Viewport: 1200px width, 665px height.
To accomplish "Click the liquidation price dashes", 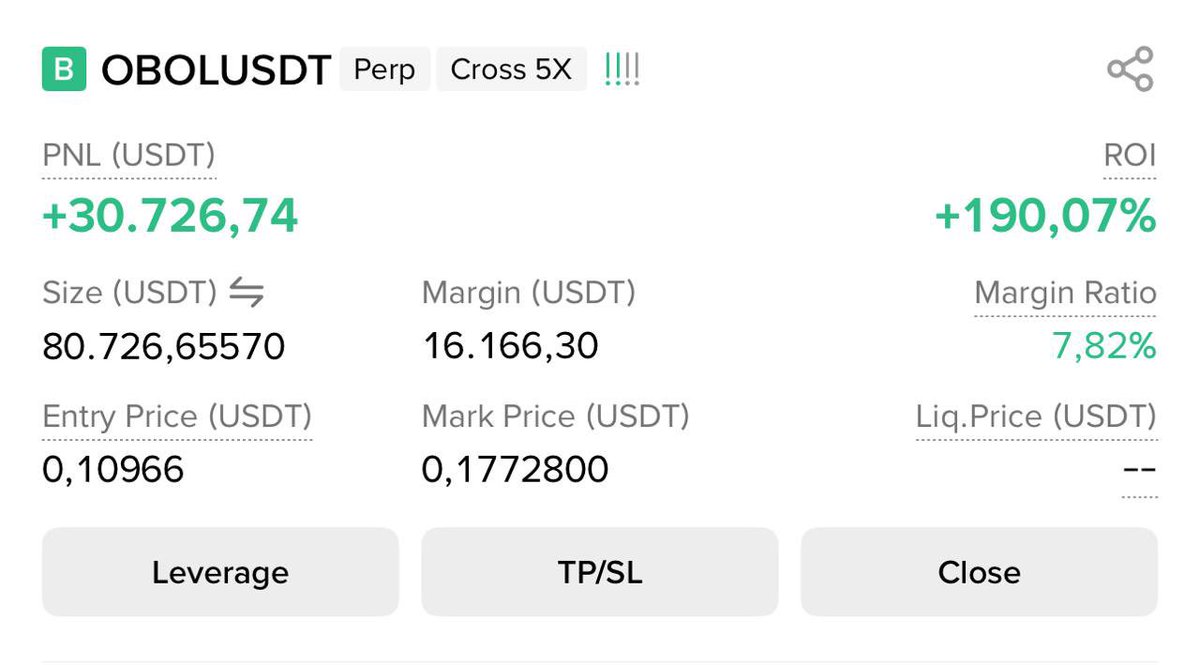I will coord(1139,469).
